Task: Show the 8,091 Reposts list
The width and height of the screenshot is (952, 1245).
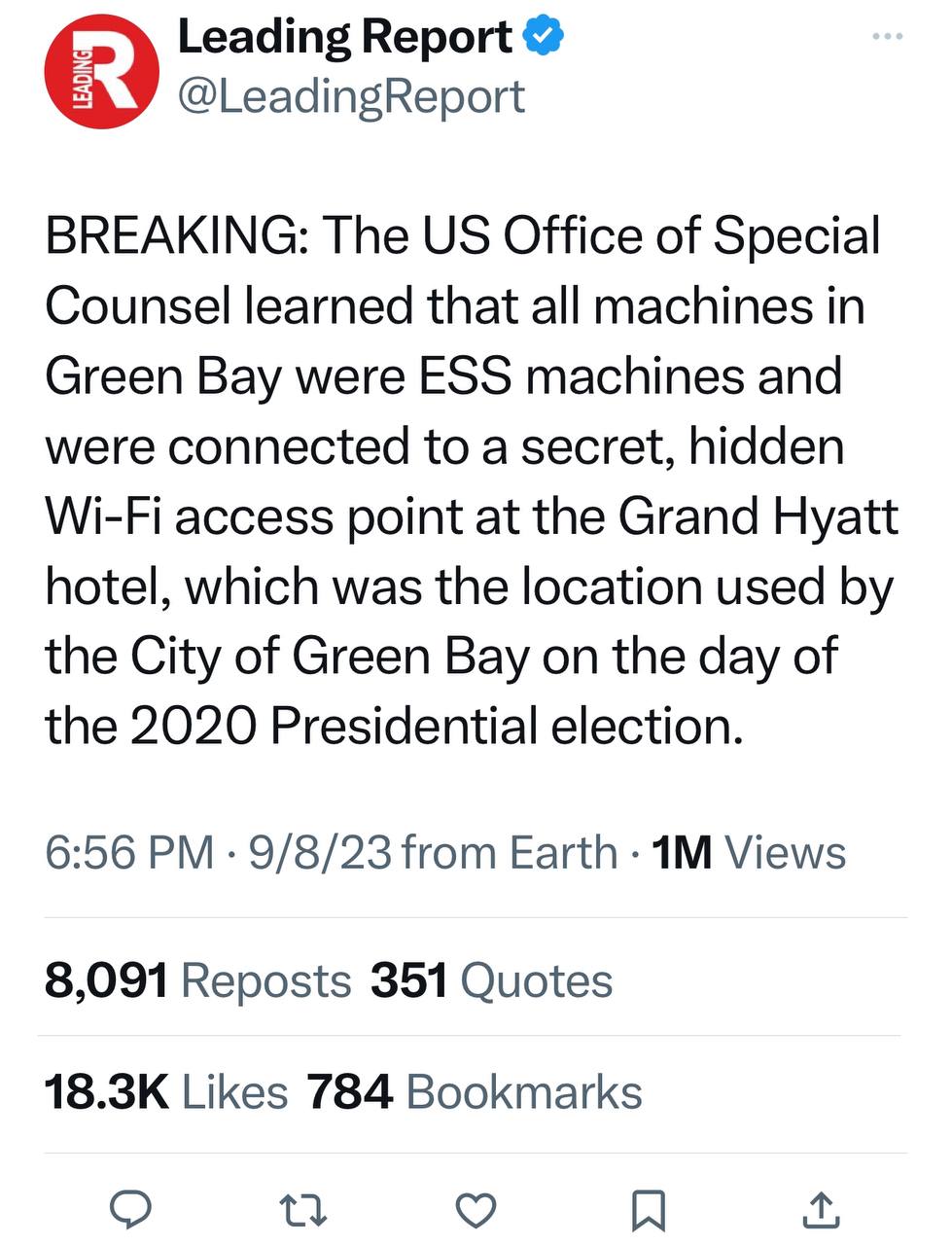Action: pos(197,980)
